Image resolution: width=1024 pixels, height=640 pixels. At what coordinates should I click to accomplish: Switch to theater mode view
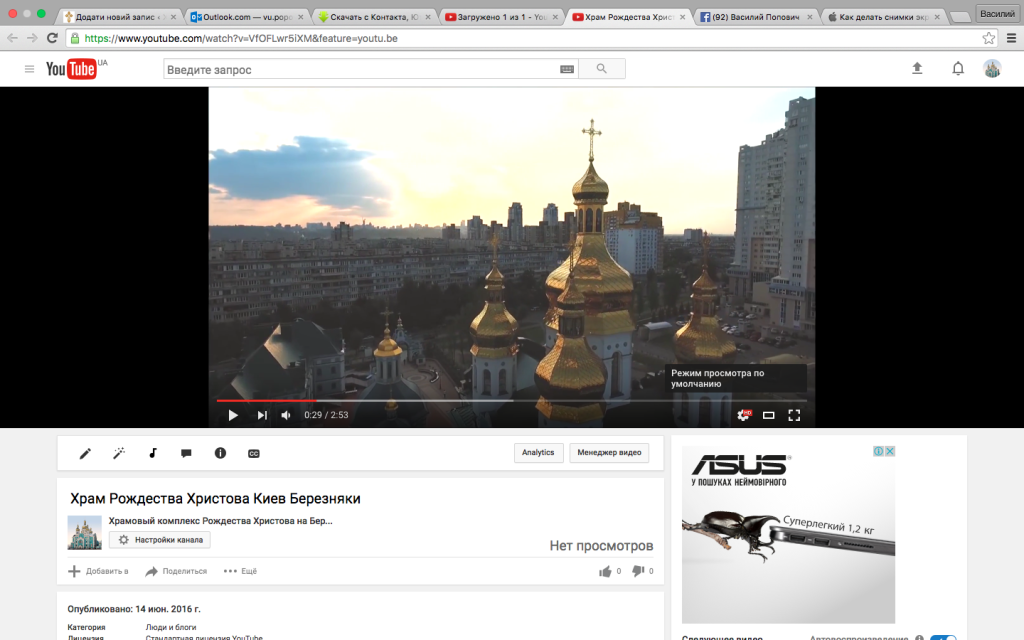pyautogui.click(x=769, y=415)
